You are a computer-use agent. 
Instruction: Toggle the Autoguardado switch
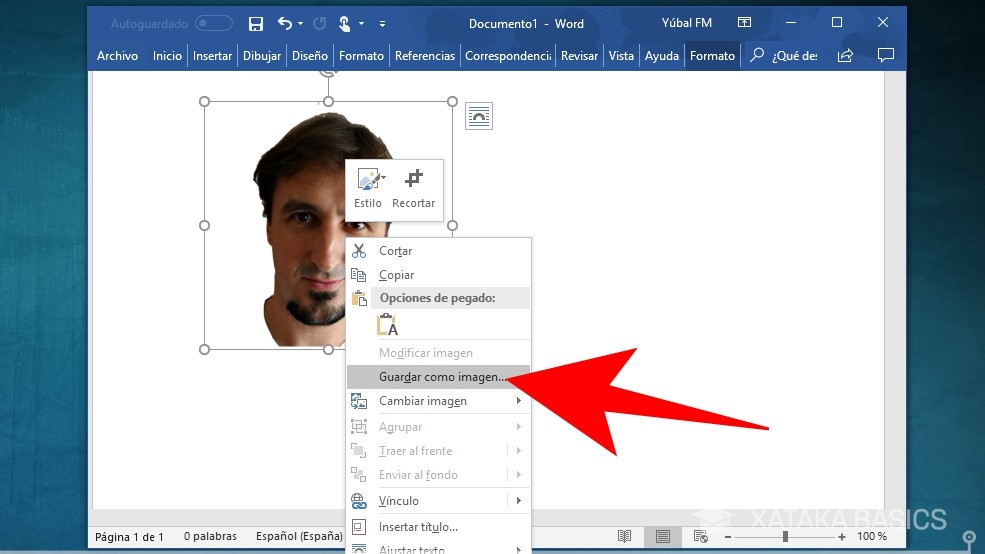coord(213,23)
